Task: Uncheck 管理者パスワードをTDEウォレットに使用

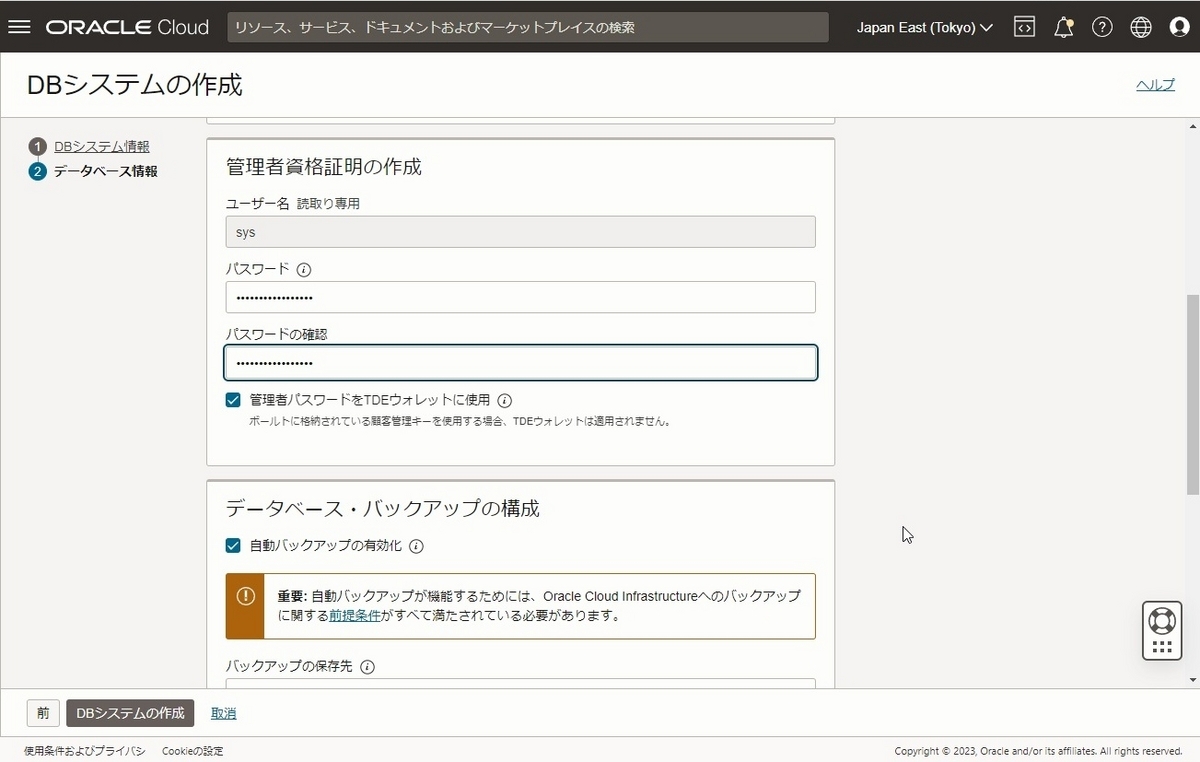Action: pos(232,399)
